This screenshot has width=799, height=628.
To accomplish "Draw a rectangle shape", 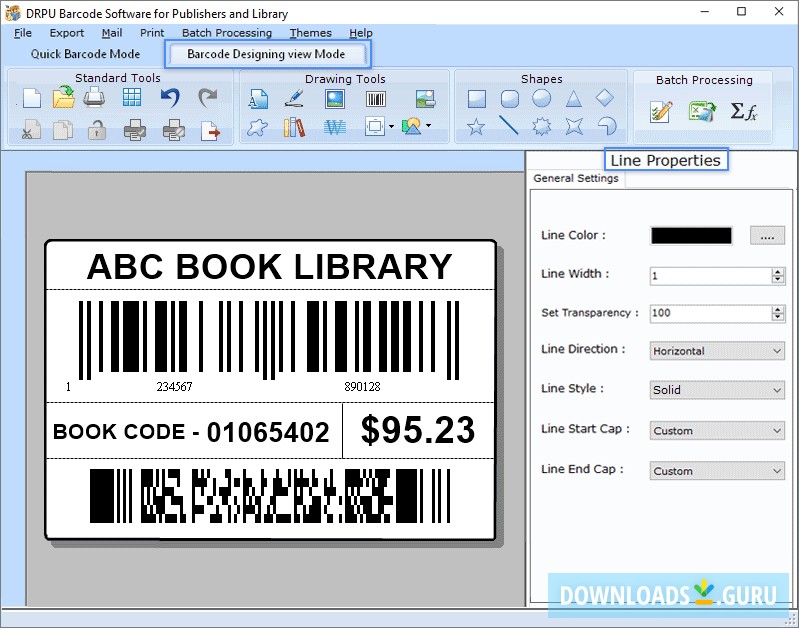I will [477, 98].
